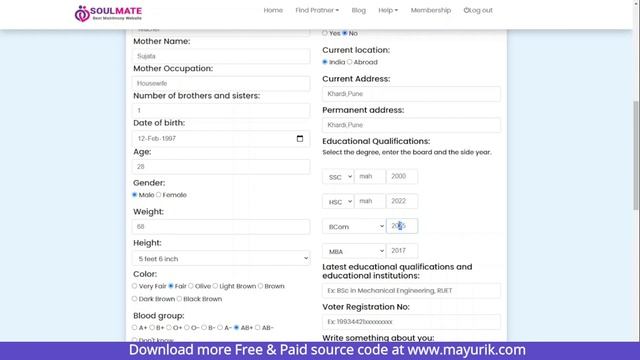The height and width of the screenshot is (360, 640).
Task: Select AB- blood group
Action: click(258, 327)
